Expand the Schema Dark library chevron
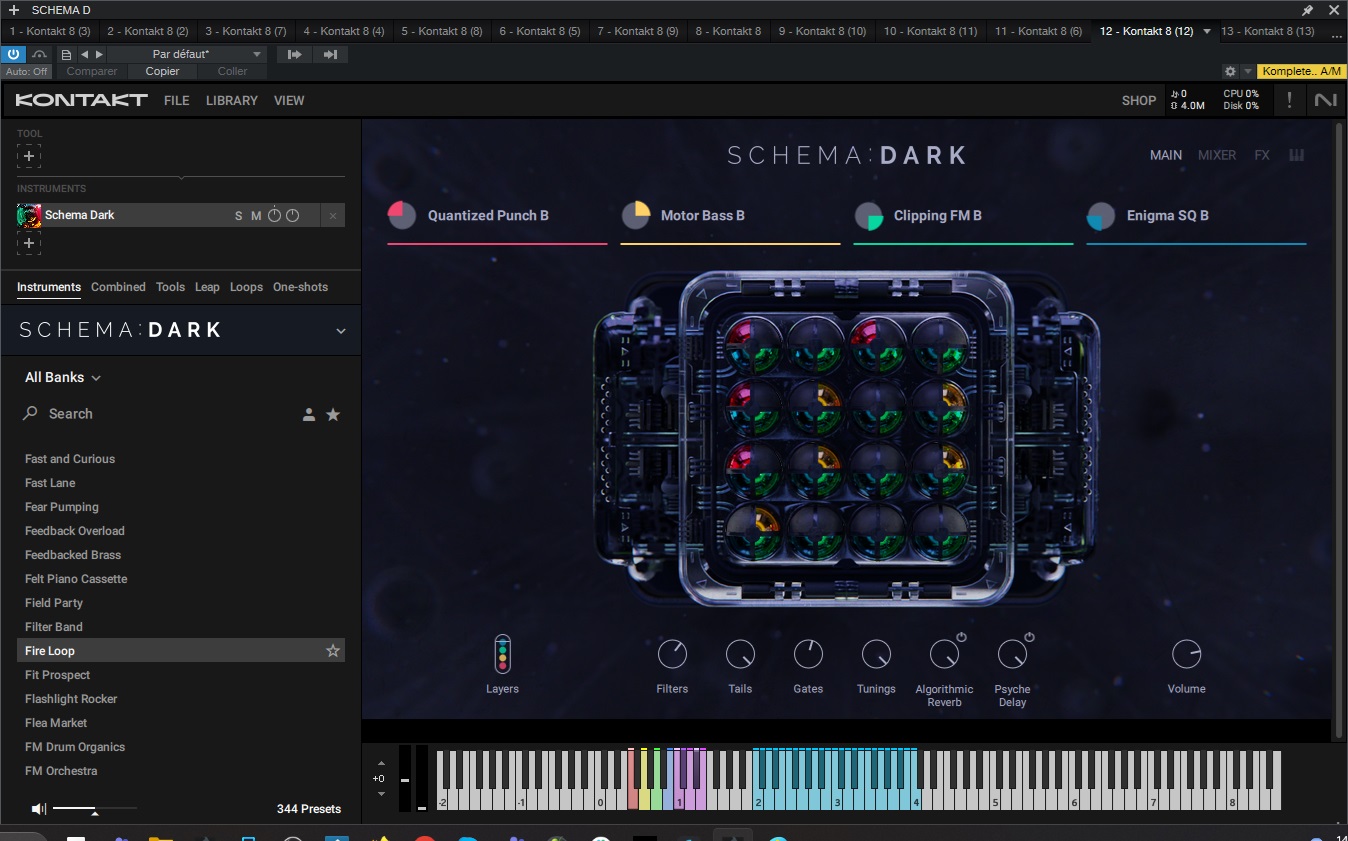Image resolution: width=1348 pixels, height=841 pixels. (x=341, y=331)
